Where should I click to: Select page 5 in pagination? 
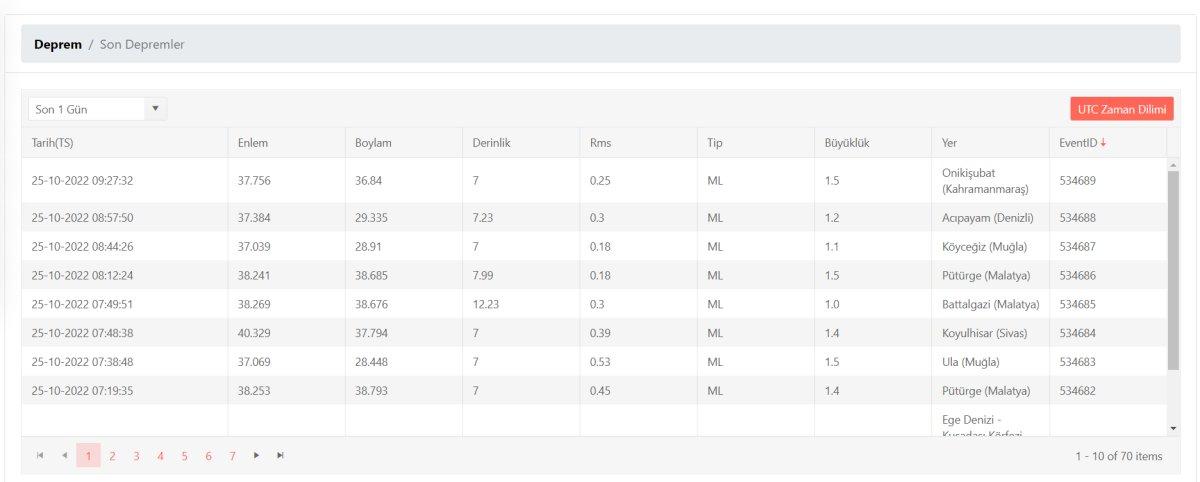point(184,456)
